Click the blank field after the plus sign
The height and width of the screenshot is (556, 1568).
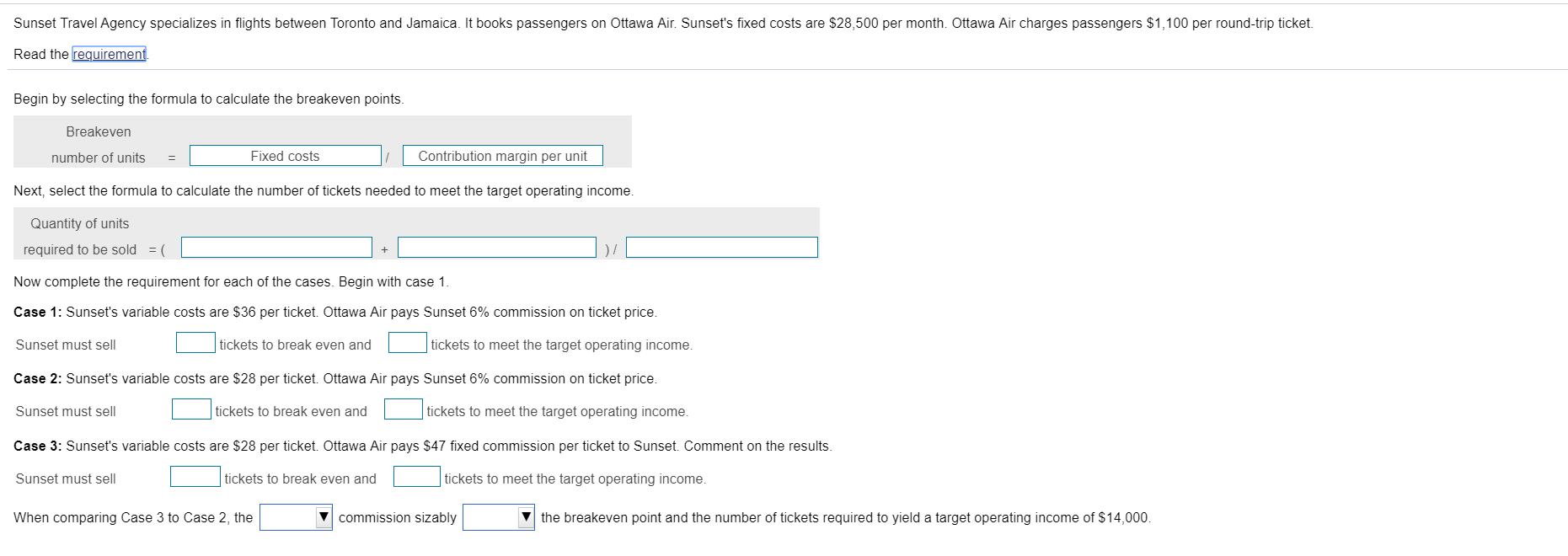pyautogui.click(x=497, y=247)
